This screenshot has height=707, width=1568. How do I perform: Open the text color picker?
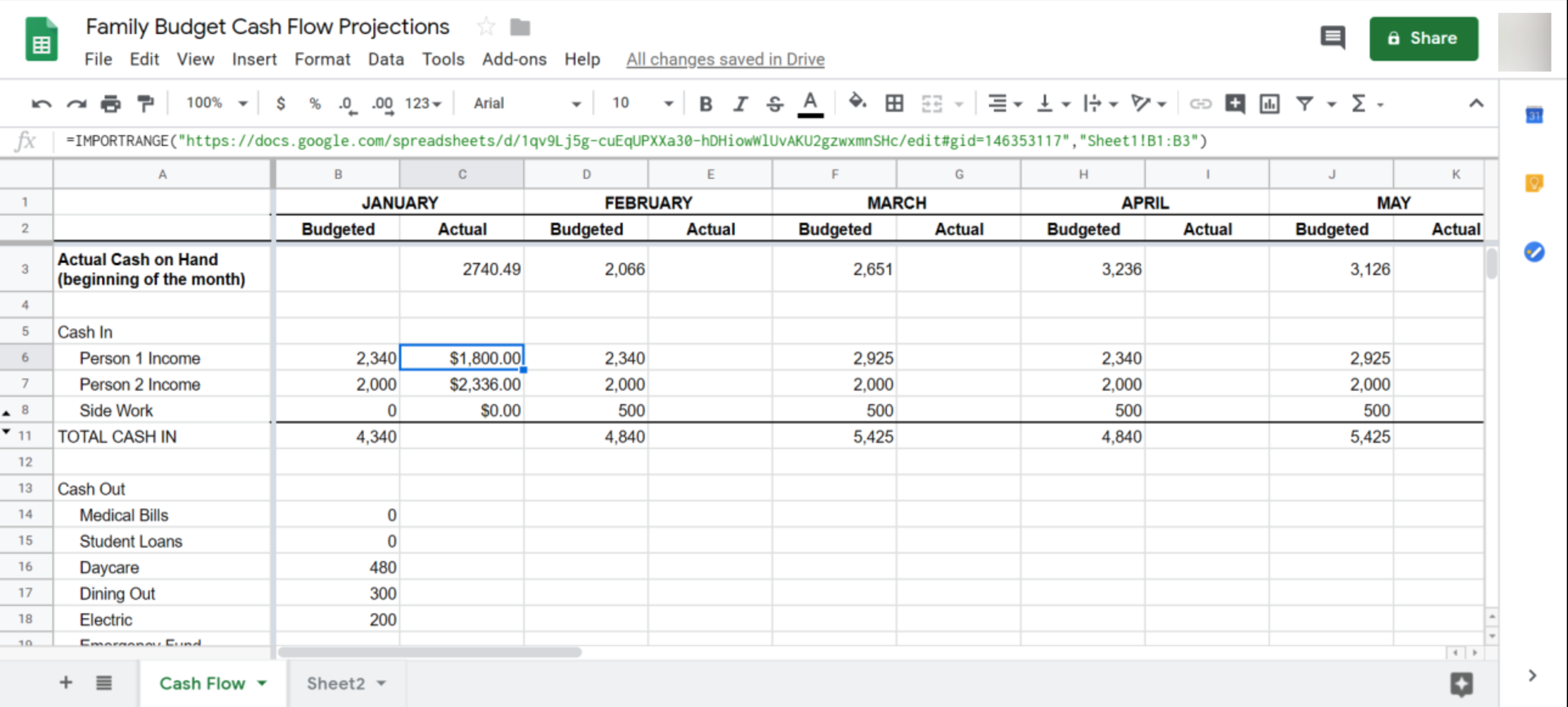810,103
